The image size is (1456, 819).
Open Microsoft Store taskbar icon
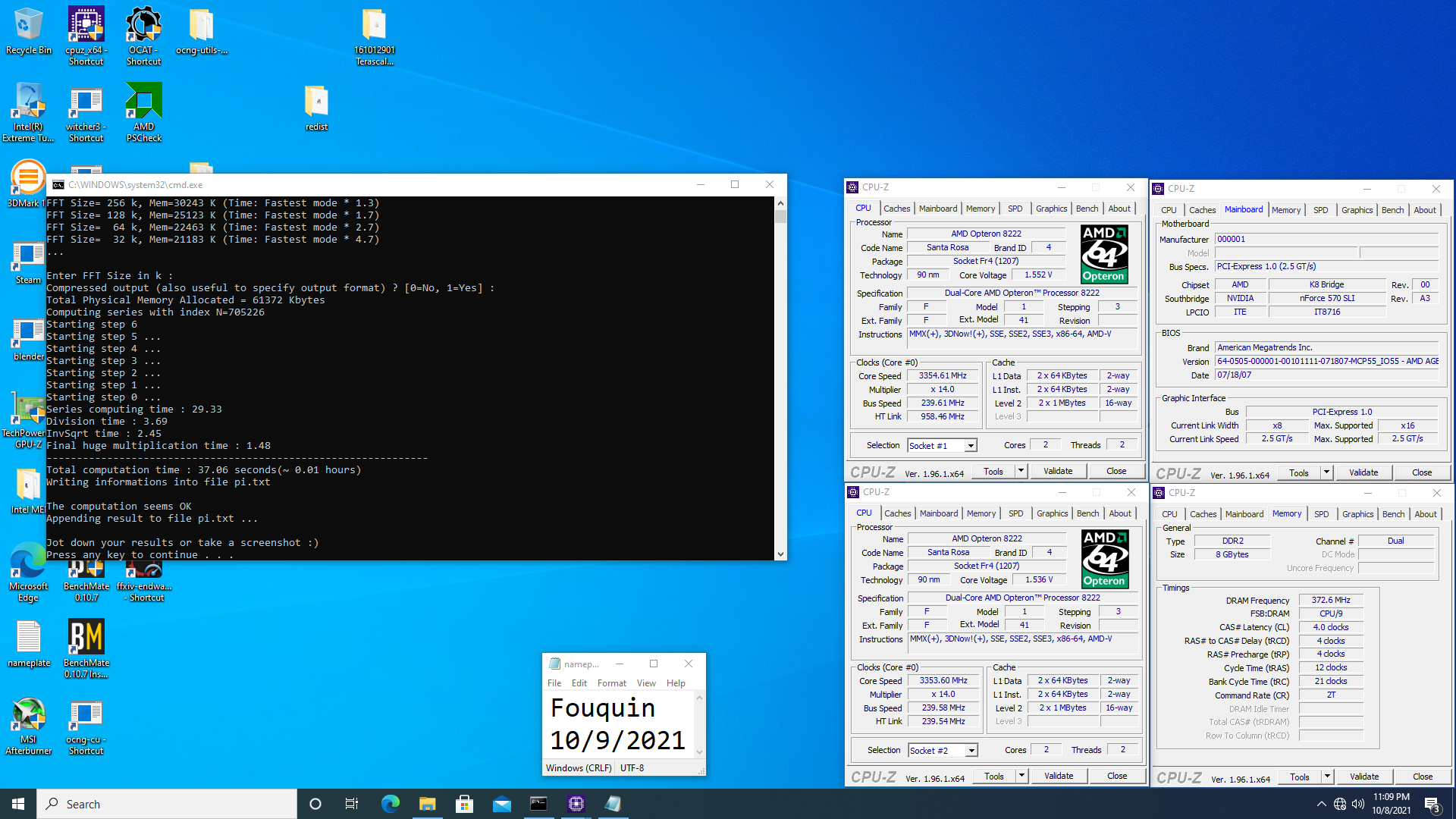click(x=464, y=804)
